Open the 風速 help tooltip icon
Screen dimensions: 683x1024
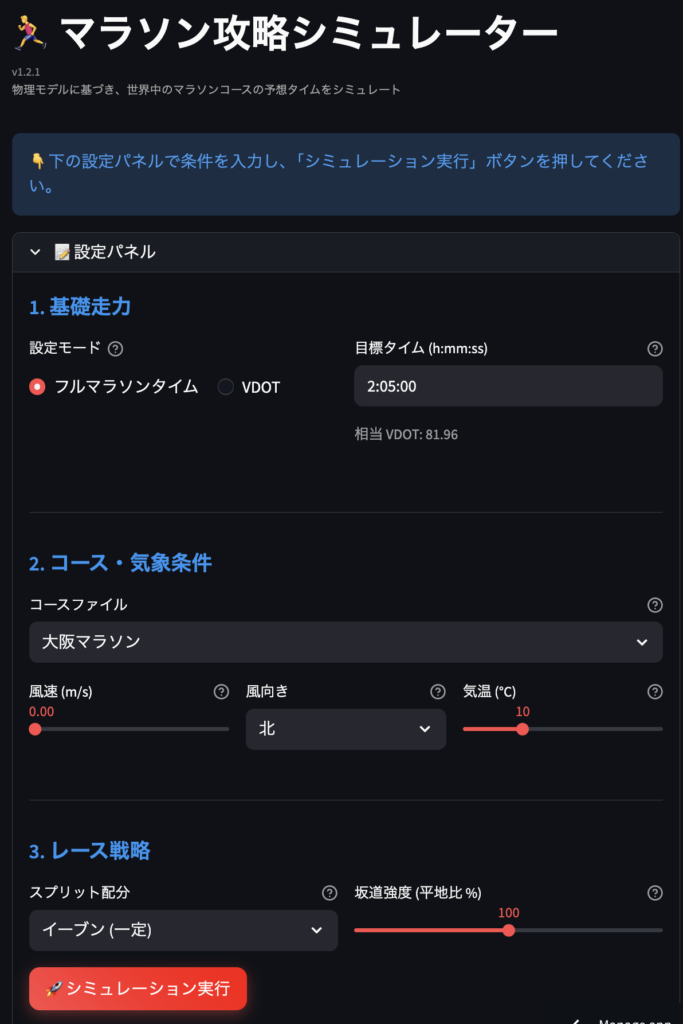pos(221,691)
